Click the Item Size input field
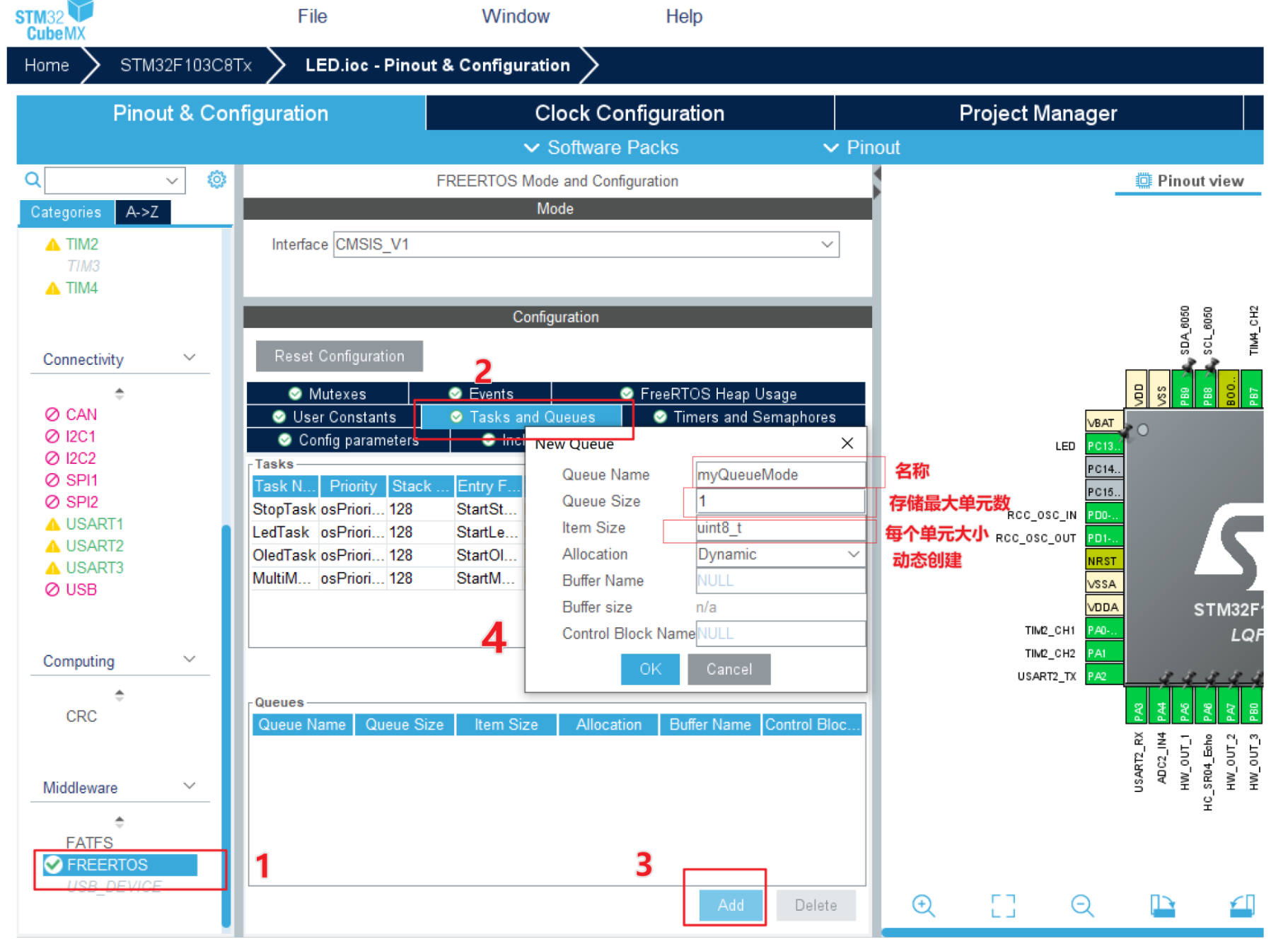This screenshot has height=944, width=1288. (x=781, y=528)
